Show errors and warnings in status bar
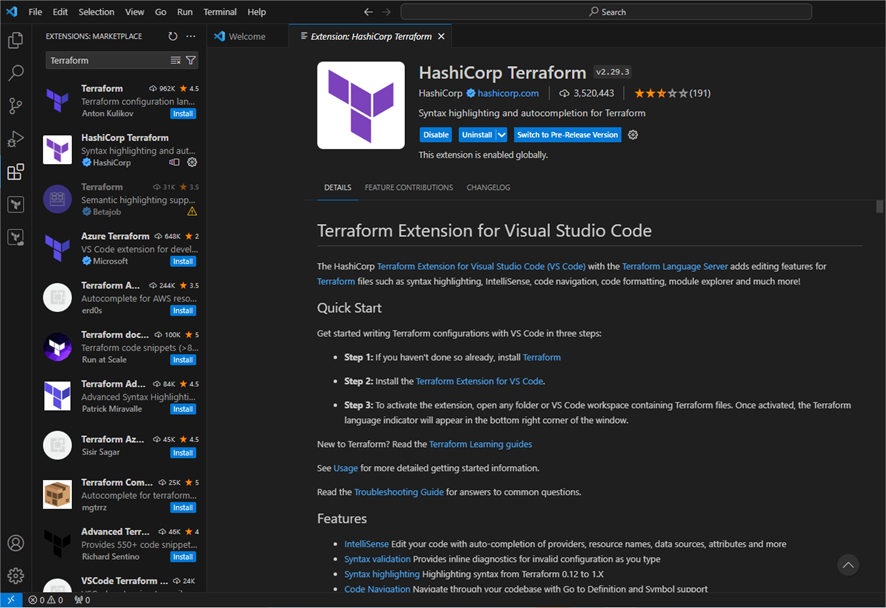Image resolution: width=886 pixels, height=608 pixels. 46,600
